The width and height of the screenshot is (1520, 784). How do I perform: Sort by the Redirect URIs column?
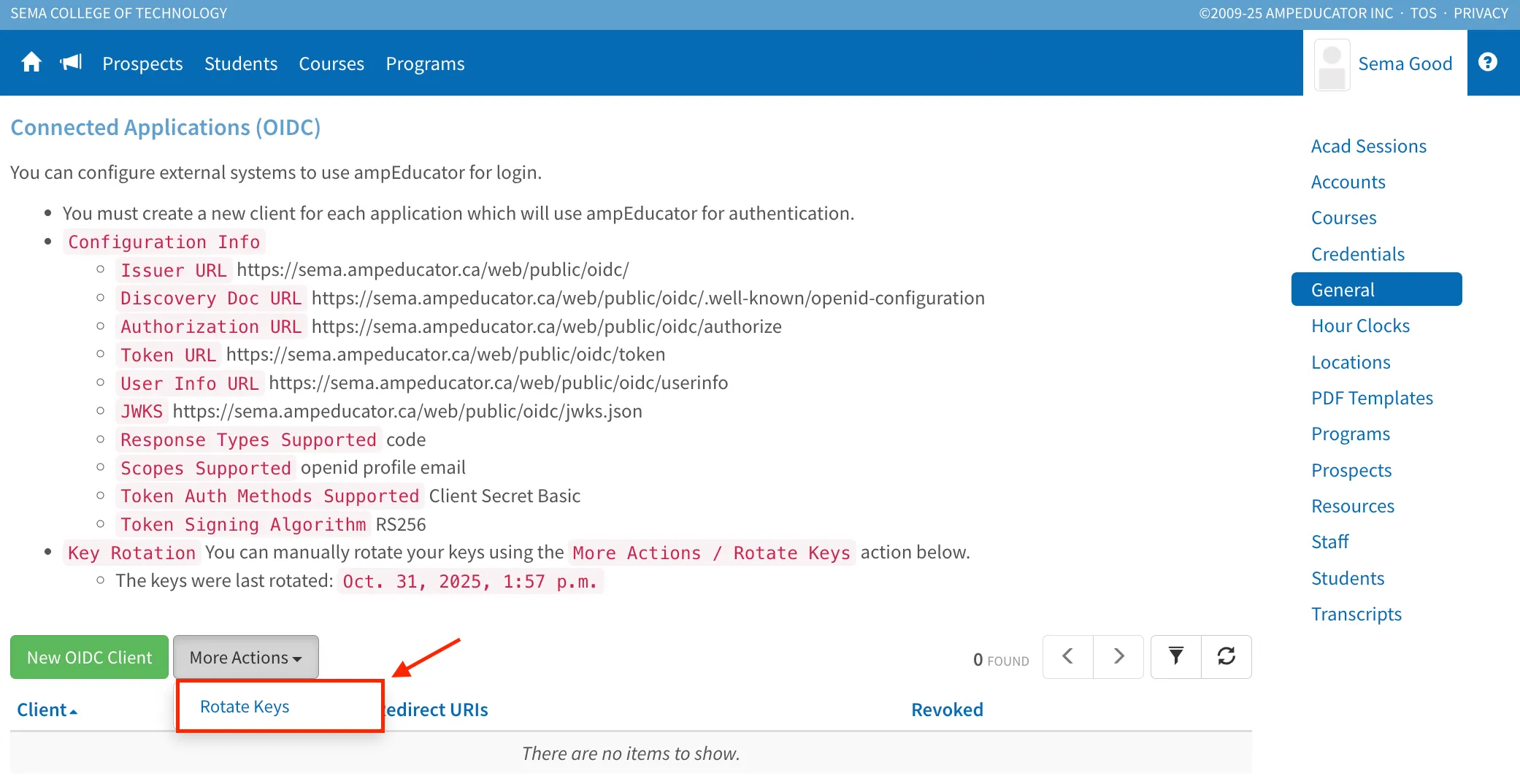tap(436, 710)
